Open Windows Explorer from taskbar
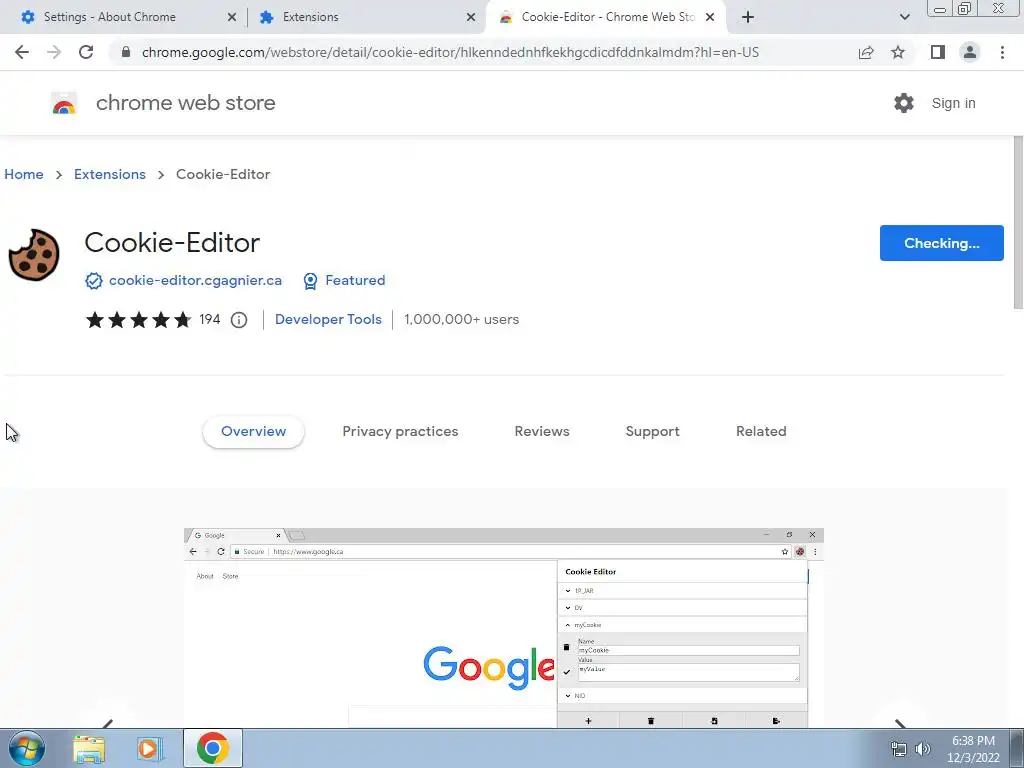Screen dimensions: 1024x768 (x=89, y=748)
